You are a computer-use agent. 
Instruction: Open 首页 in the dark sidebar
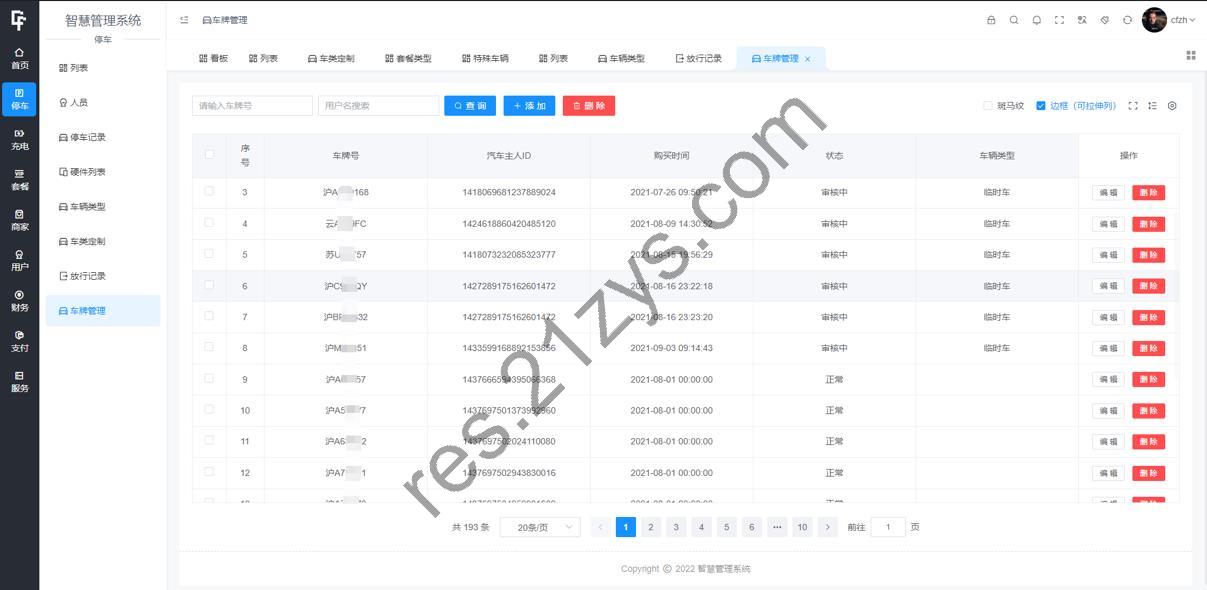click(19, 58)
